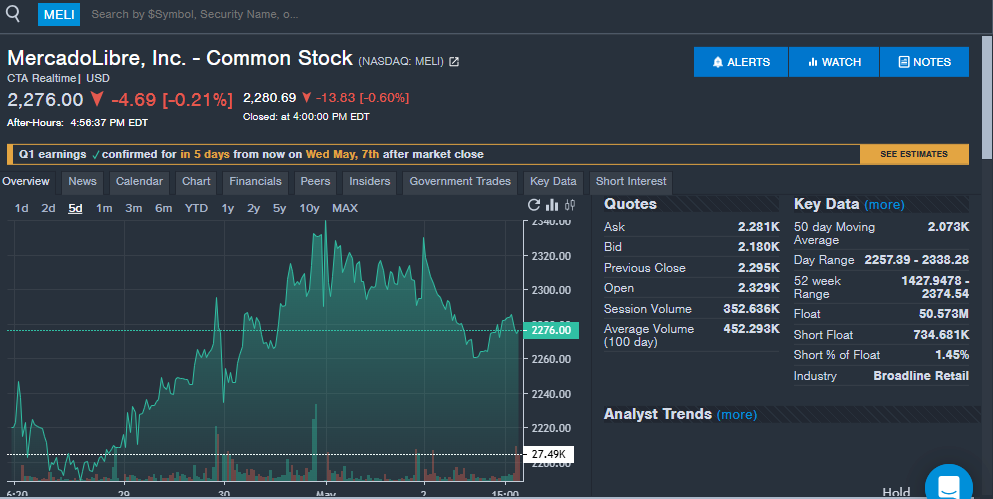This screenshot has height=499, width=993.
Task: Click the Short Float value 734.681K
Action: tap(941, 335)
